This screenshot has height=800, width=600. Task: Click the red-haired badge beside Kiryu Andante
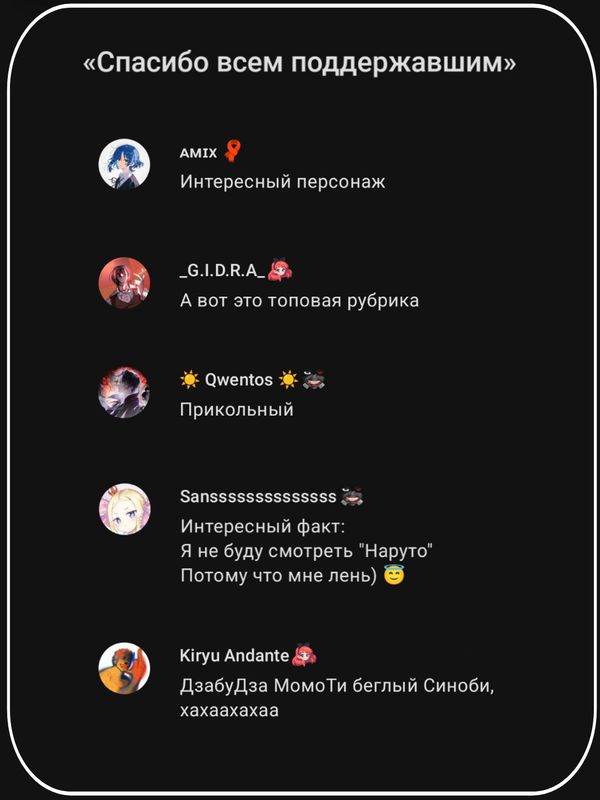coord(305,655)
